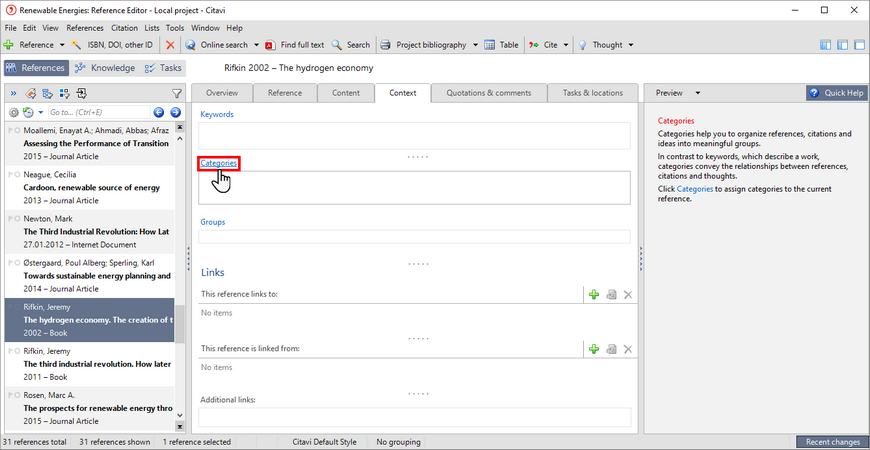Open list settings gear icon

(x=14, y=113)
